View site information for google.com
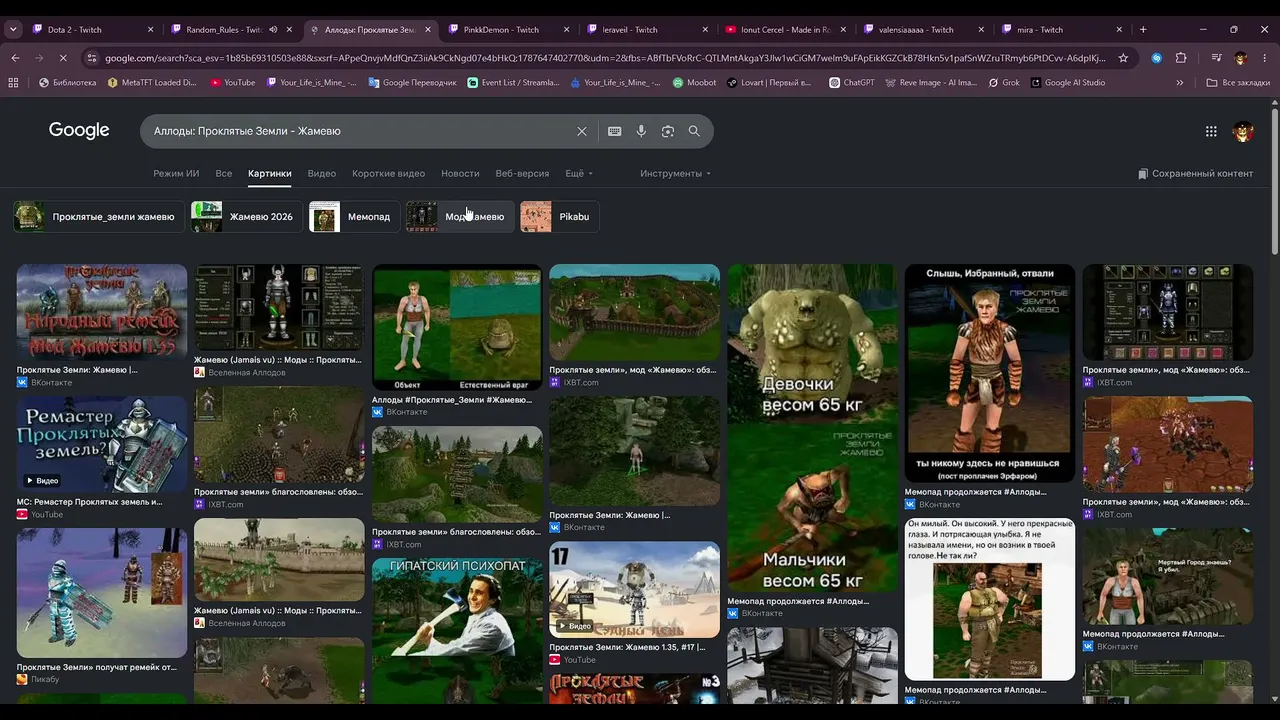The width and height of the screenshot is (1280, 720). tap(92, 58)
